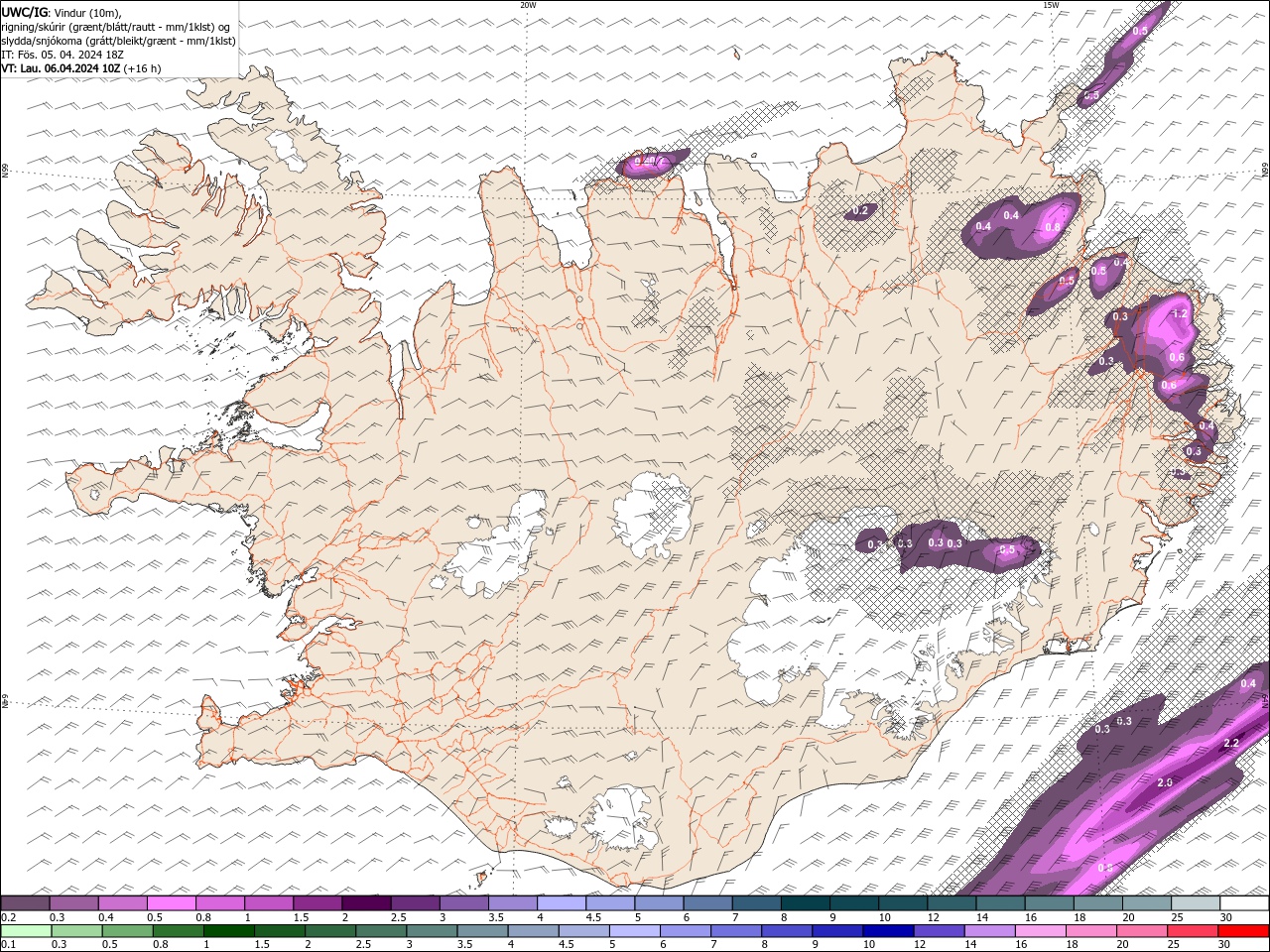1270x952 pixels.
Task: Click the '2.2' precipitation value offshore
Action: 1231,743
